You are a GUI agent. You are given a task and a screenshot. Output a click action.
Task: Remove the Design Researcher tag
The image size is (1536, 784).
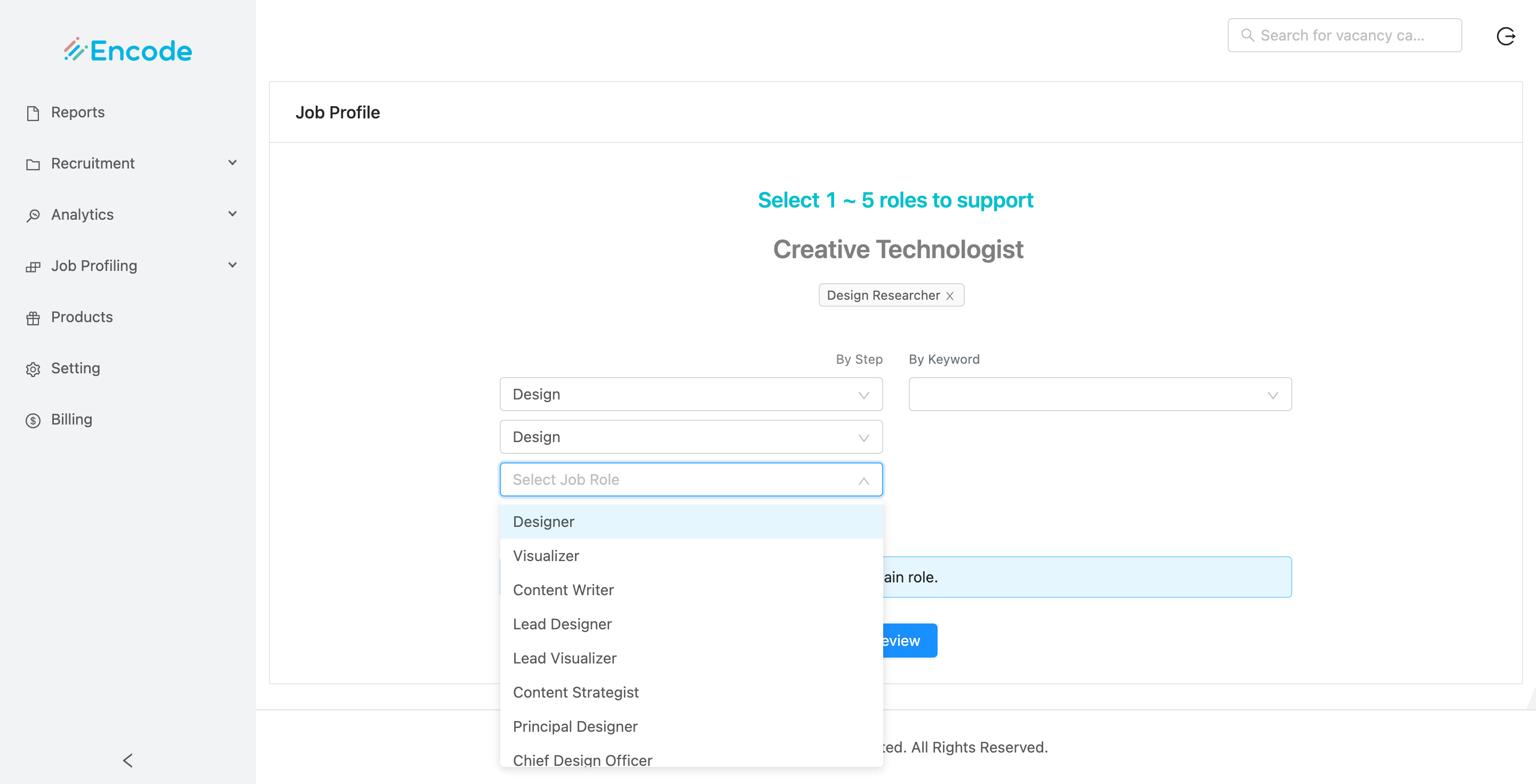tap(950, 295)
